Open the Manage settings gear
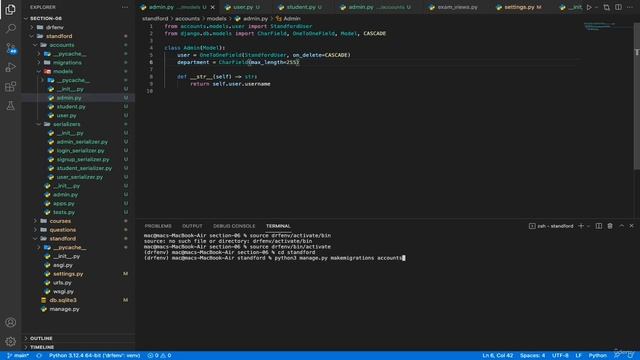This screenshot has height=360, width=640. coord(11,341)
